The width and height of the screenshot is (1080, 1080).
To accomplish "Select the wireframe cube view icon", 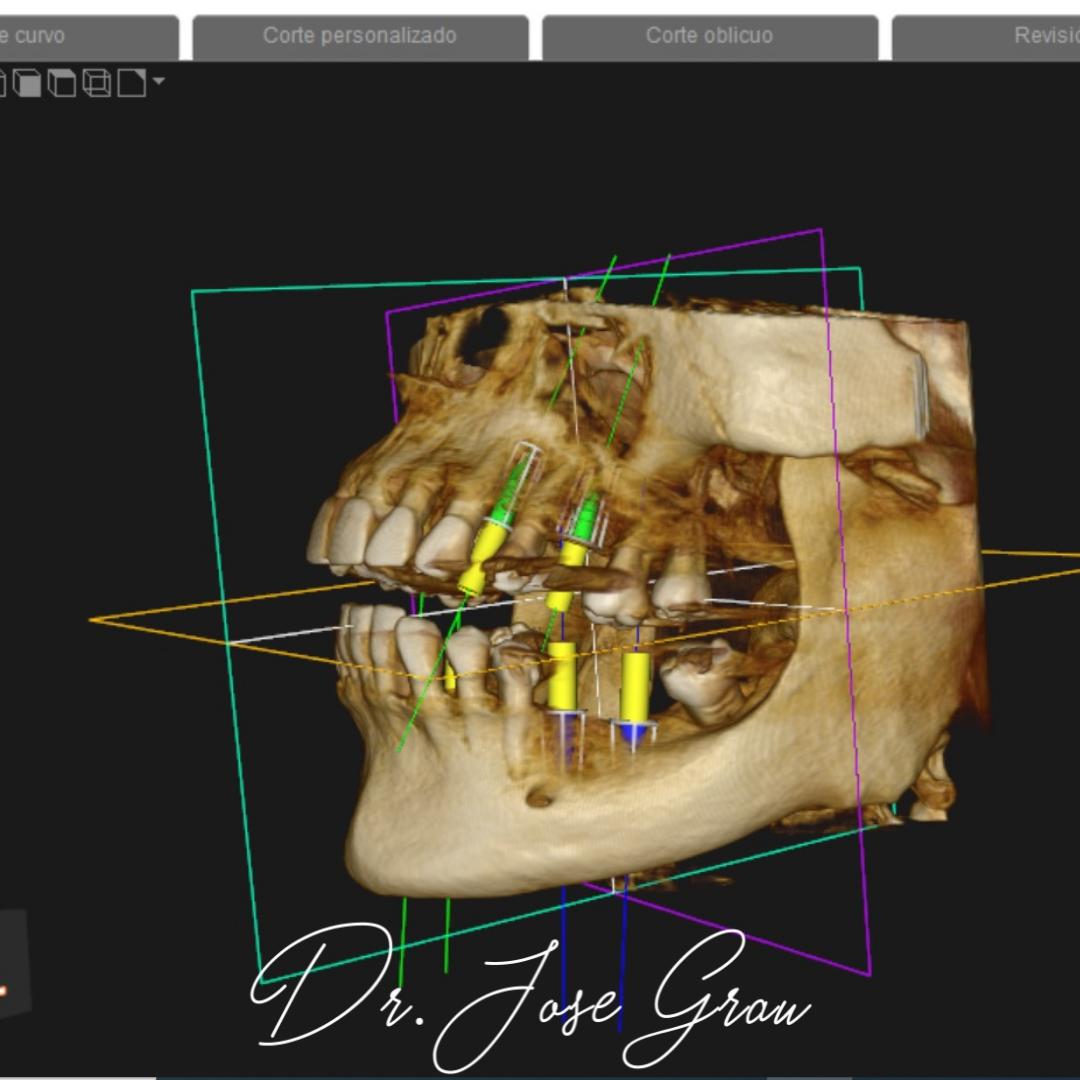I will click(97, 83).
